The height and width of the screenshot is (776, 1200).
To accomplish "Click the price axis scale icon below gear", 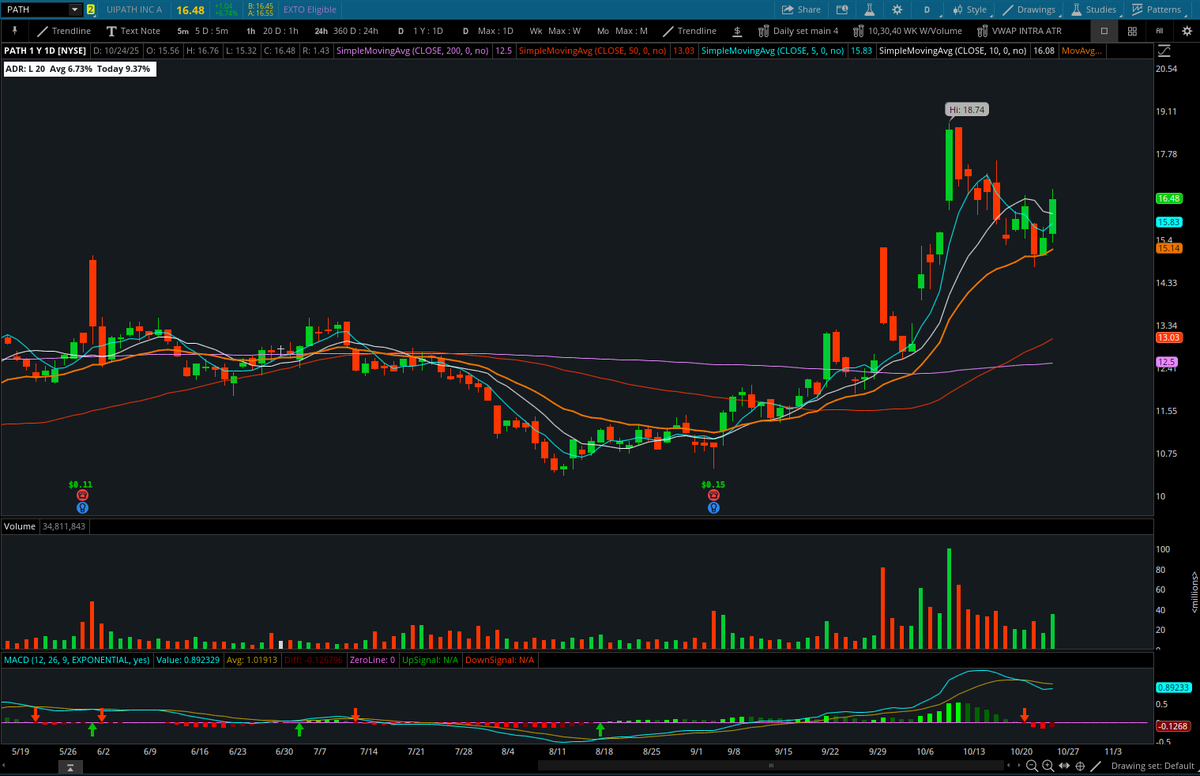I will coord(1164,50).
